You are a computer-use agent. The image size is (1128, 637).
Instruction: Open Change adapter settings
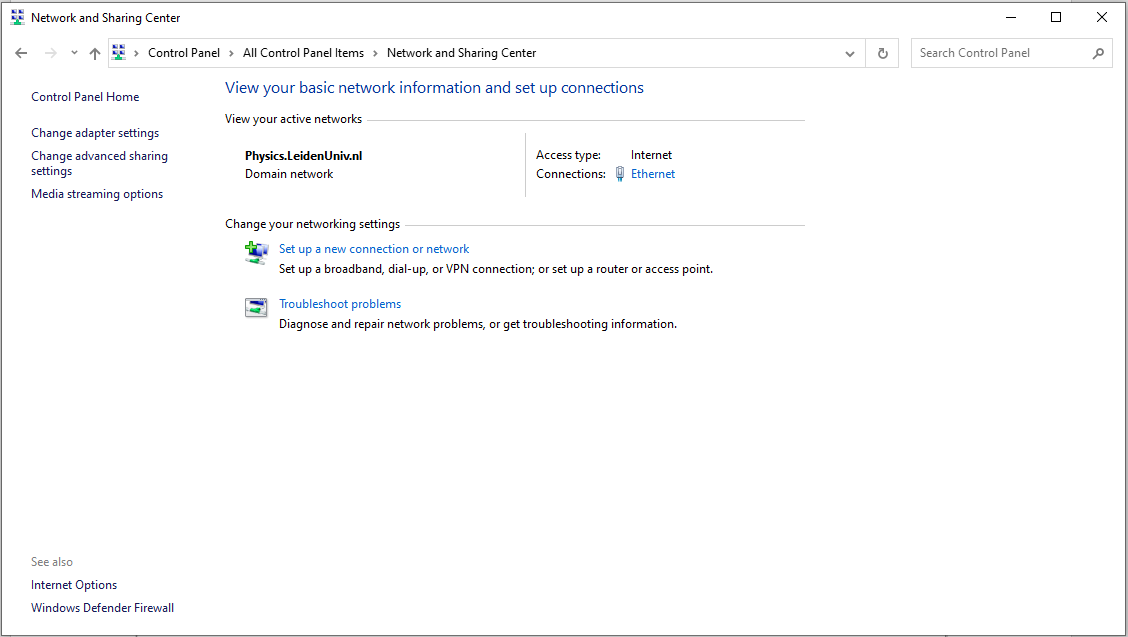click(x=95, y=133)
